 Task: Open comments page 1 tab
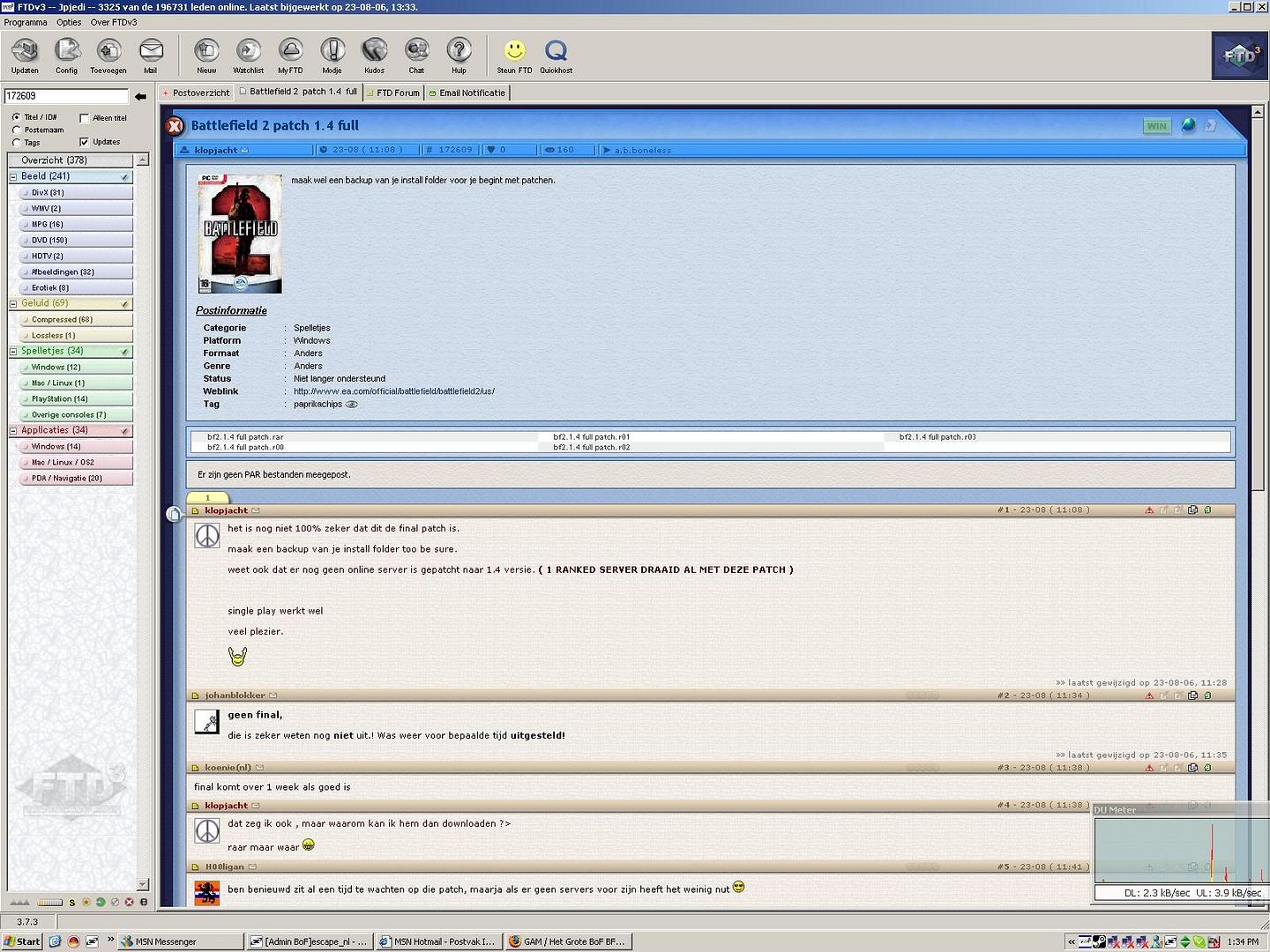[x=208, y=498]
